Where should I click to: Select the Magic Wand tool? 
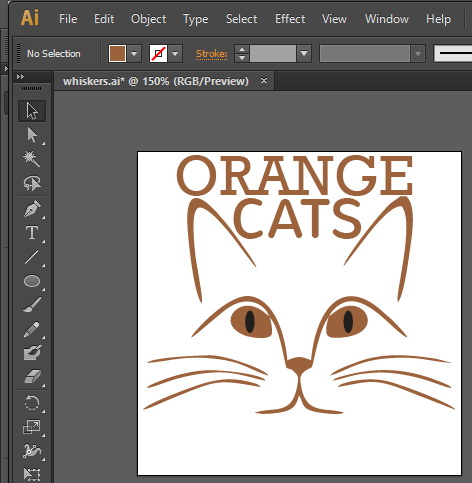[x=32, y=159]
